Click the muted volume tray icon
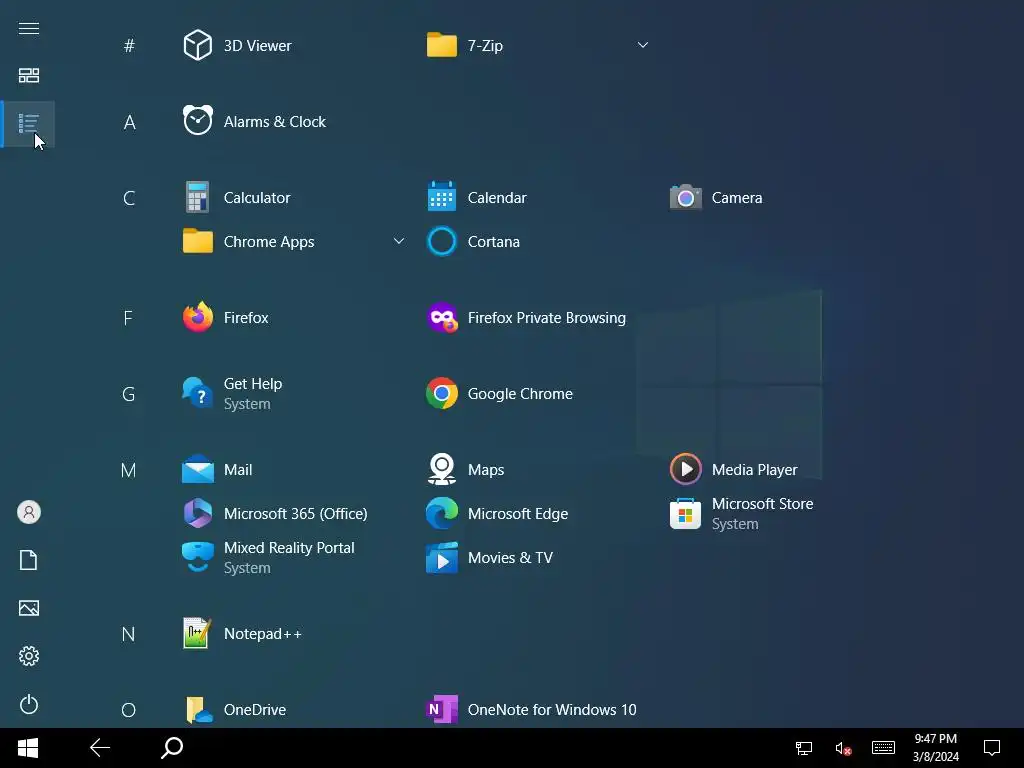Image resolution: width=1024 pixels, height=768 pixels. pos(843,748)
